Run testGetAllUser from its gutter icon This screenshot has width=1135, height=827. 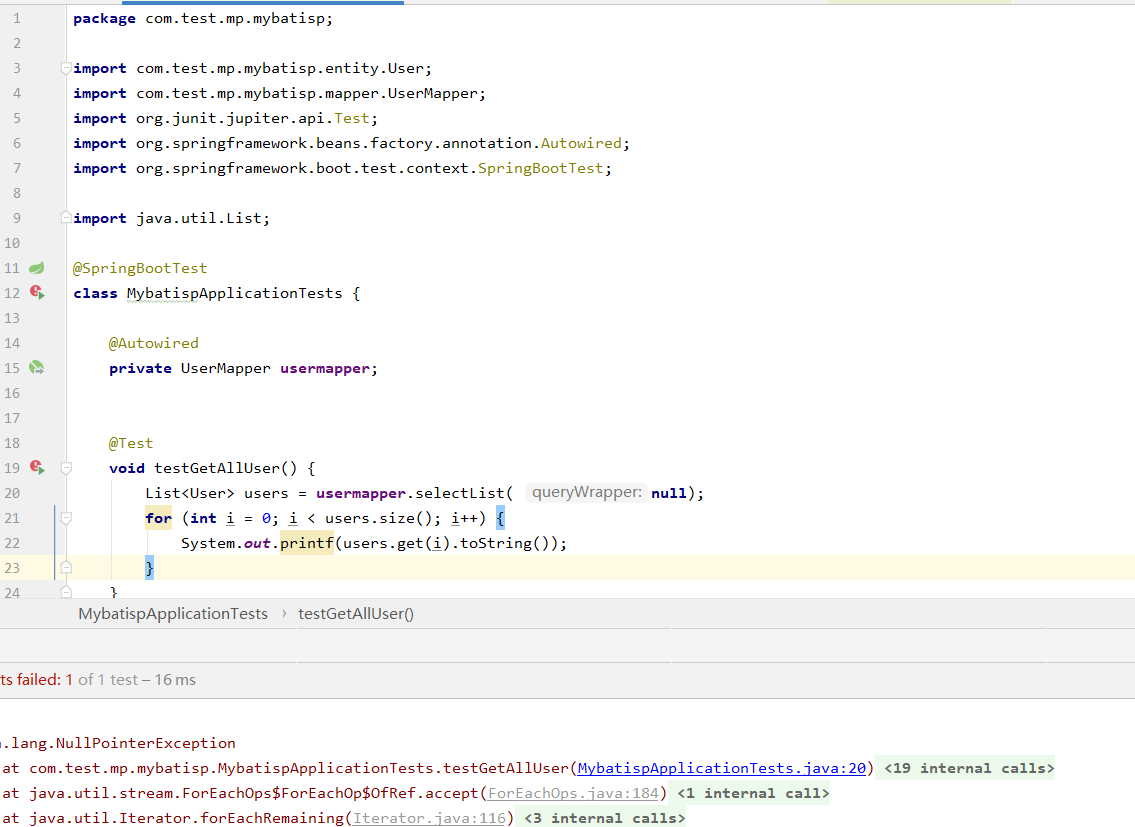37,468
